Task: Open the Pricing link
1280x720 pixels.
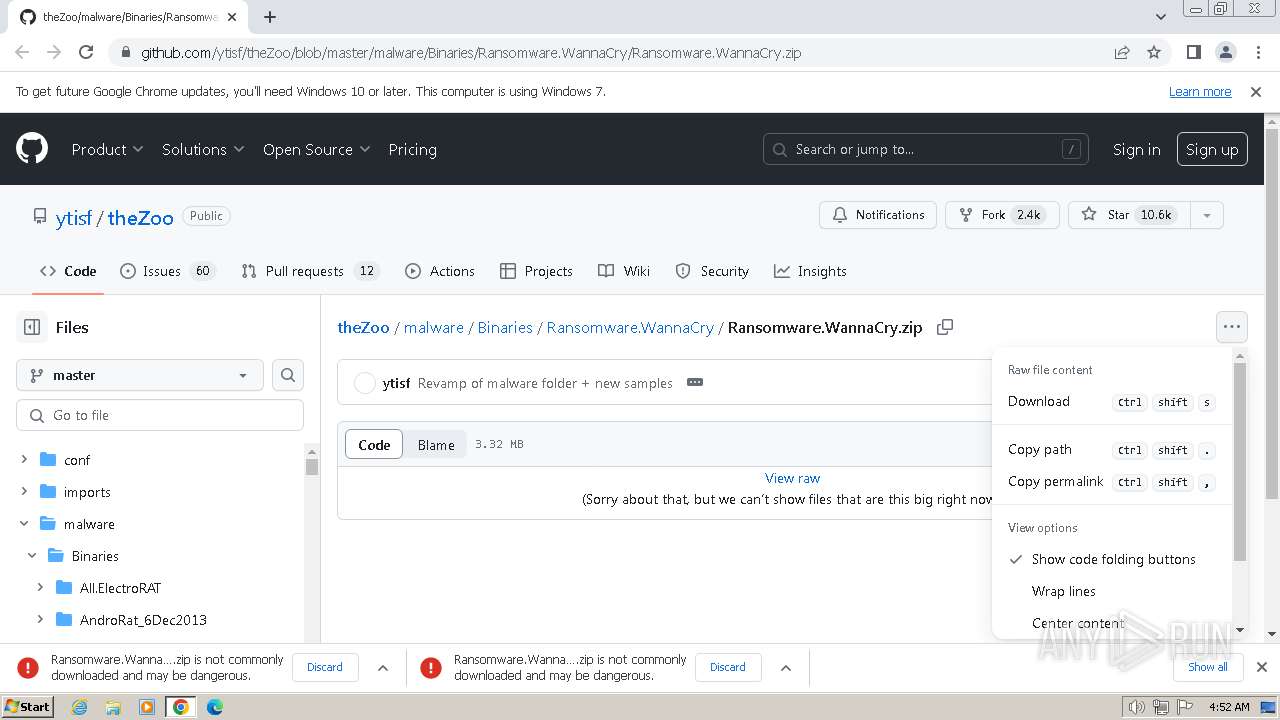Action: click(412, 149)
